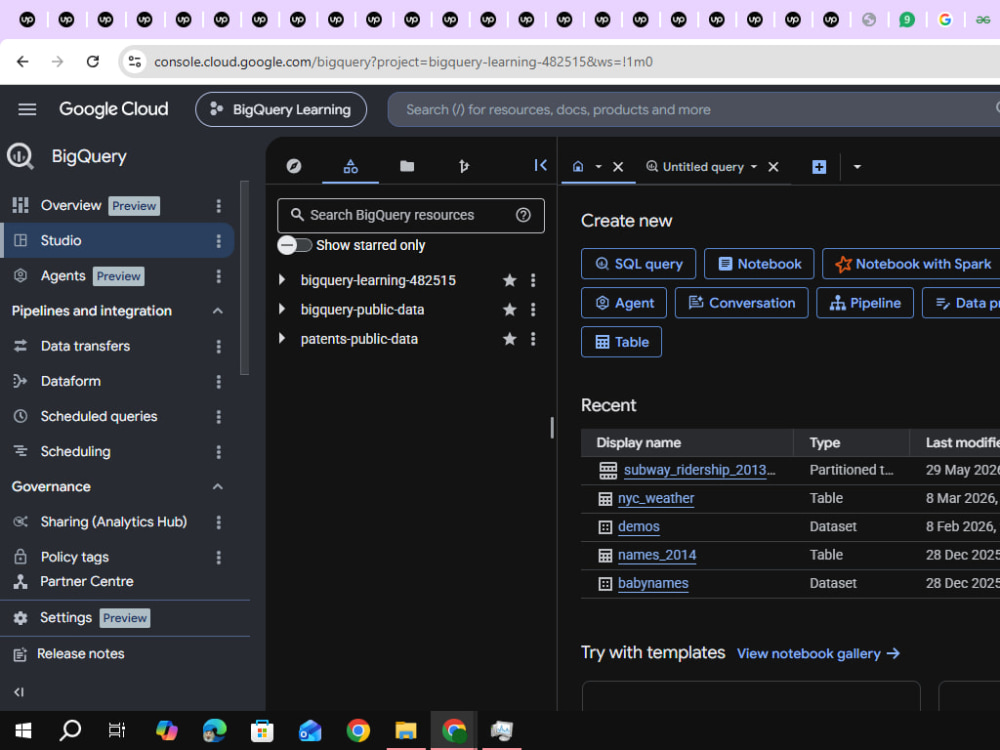
Task: Star the bigquery-learning-482515 project
Action: (x=509, y=280)
